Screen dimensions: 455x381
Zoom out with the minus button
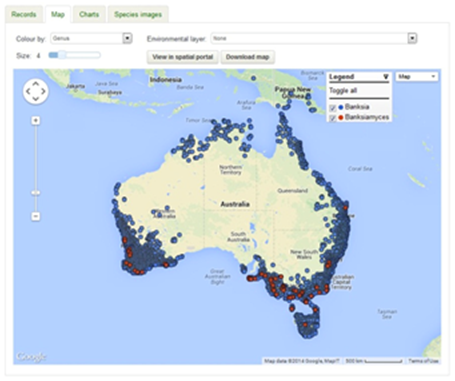[x=36, y=216]
